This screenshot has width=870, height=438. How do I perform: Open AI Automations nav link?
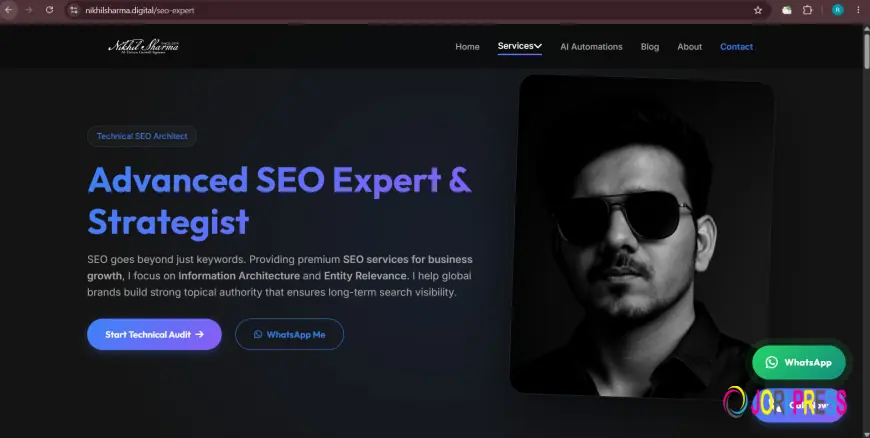click(x=591, y=47)
